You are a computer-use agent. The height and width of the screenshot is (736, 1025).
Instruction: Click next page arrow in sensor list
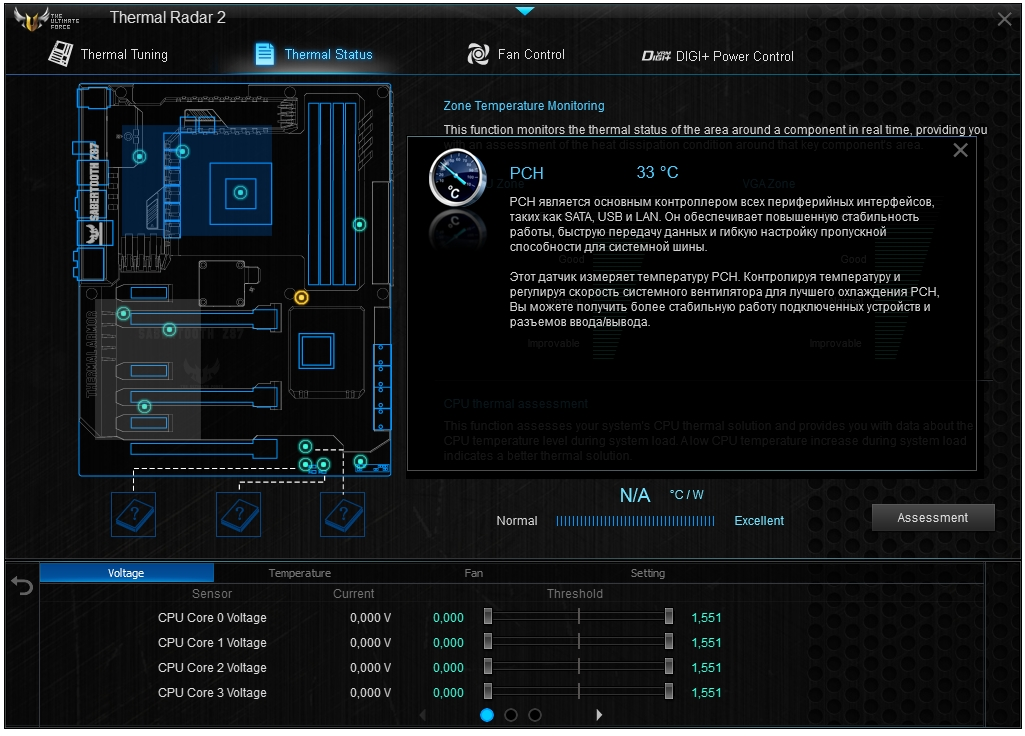[599, 715]
